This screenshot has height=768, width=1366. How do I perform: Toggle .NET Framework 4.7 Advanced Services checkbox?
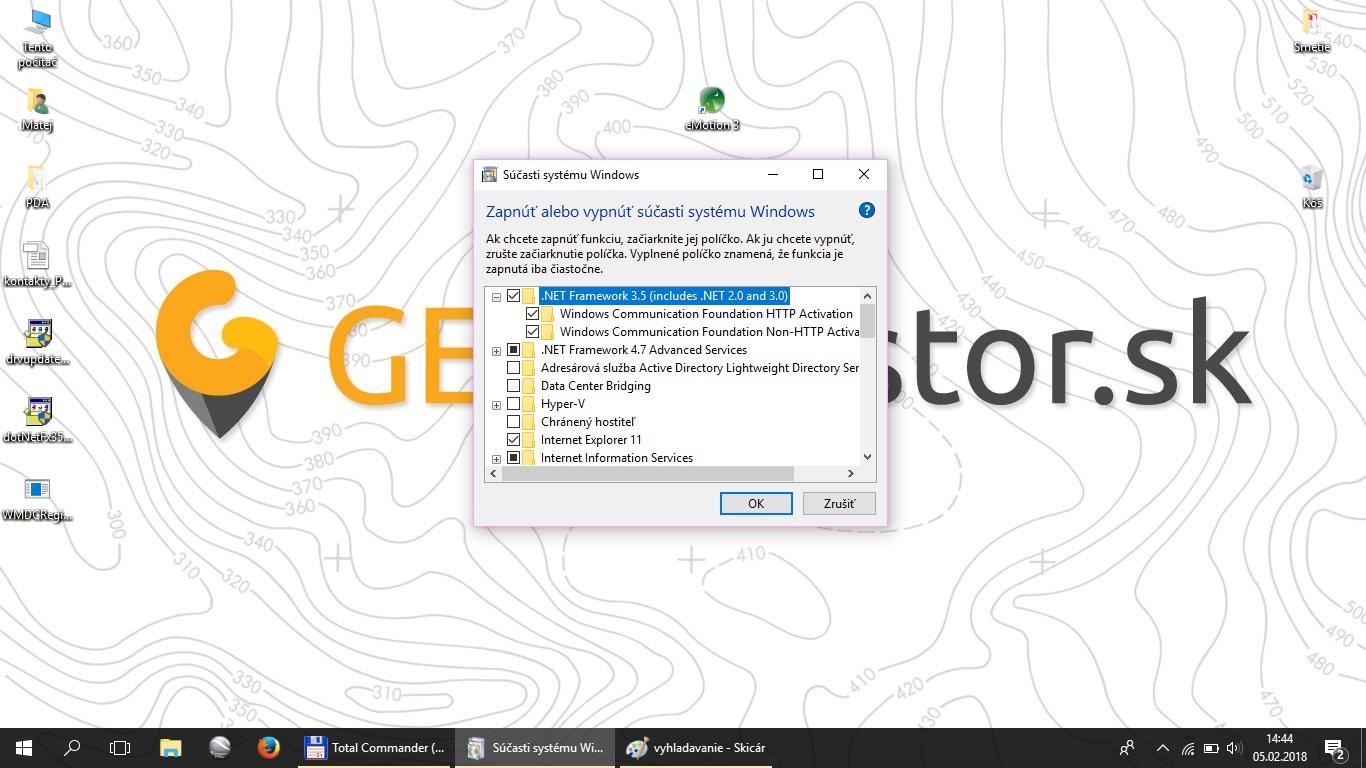514,350
